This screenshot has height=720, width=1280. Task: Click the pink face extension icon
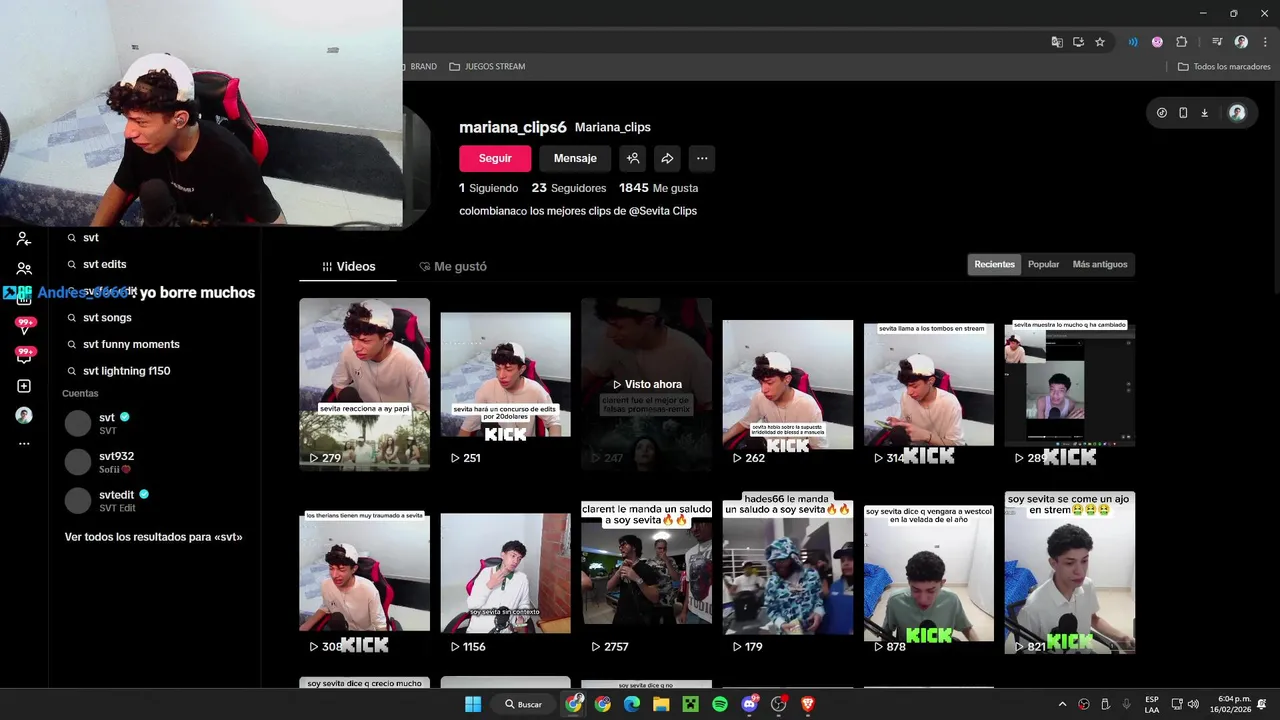pos(1157,42)
